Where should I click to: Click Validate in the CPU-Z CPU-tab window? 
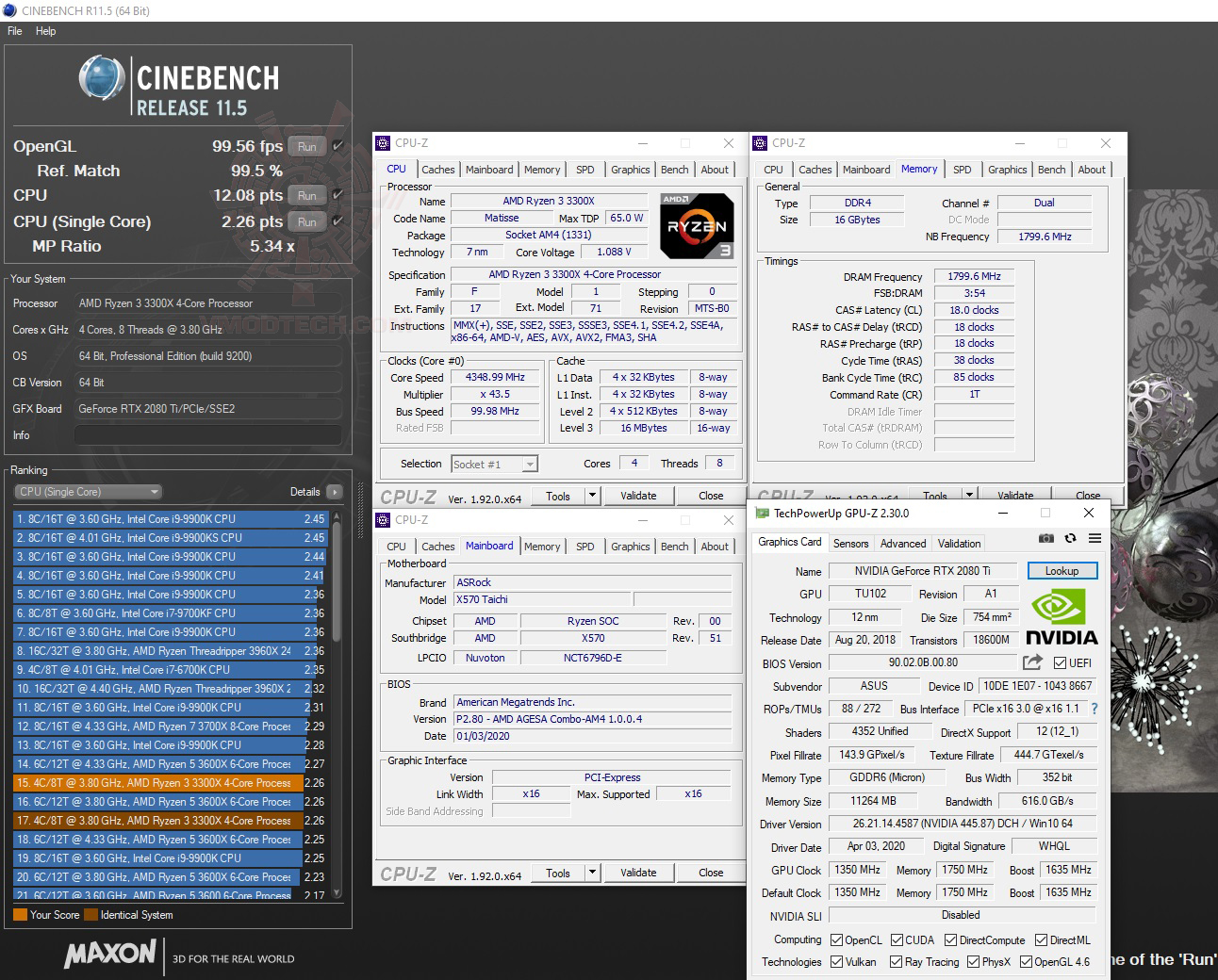638,496
